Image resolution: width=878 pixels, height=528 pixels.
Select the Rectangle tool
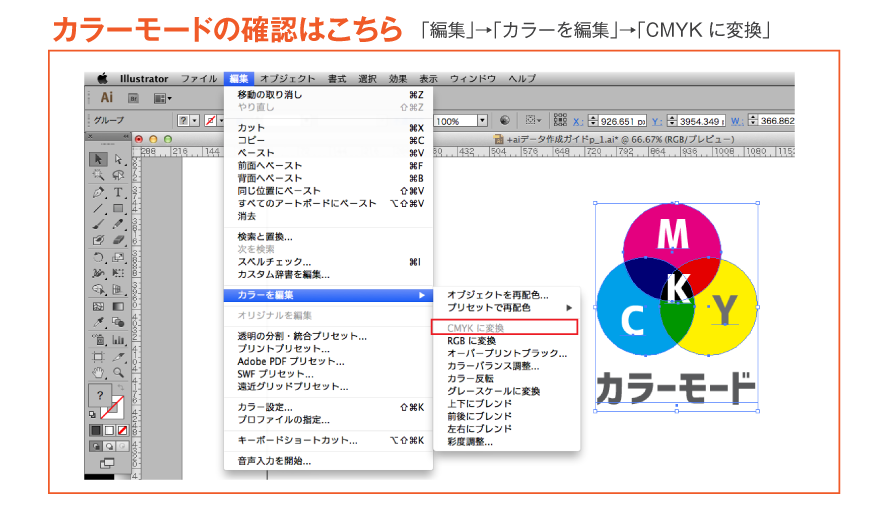(x=118, y=208)
